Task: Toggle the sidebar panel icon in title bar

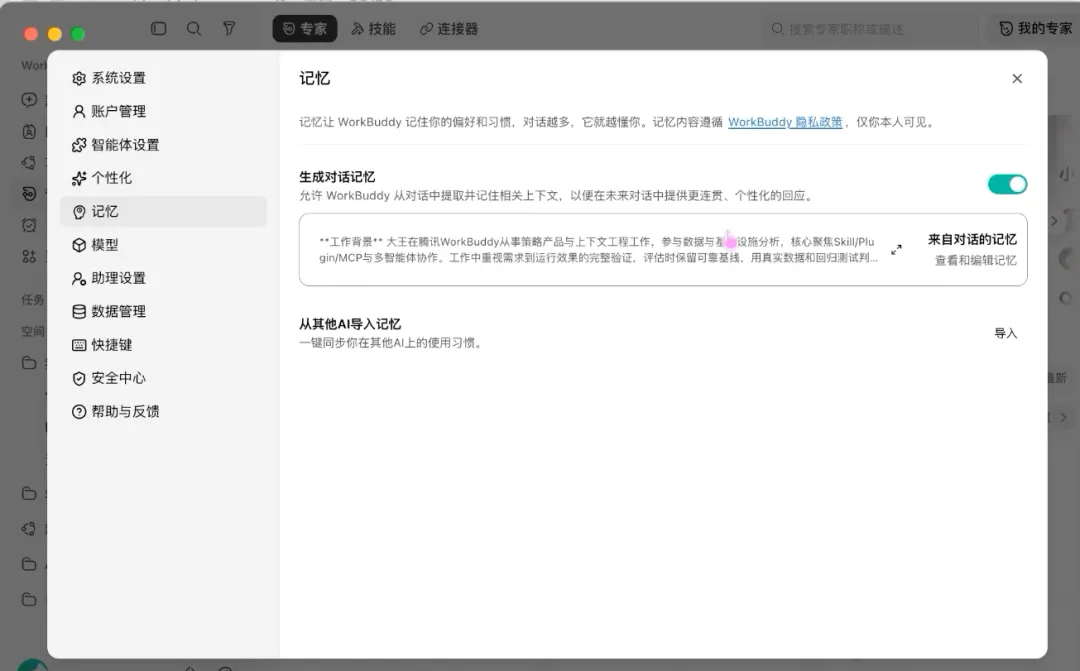Action: (x=158, y=28)
